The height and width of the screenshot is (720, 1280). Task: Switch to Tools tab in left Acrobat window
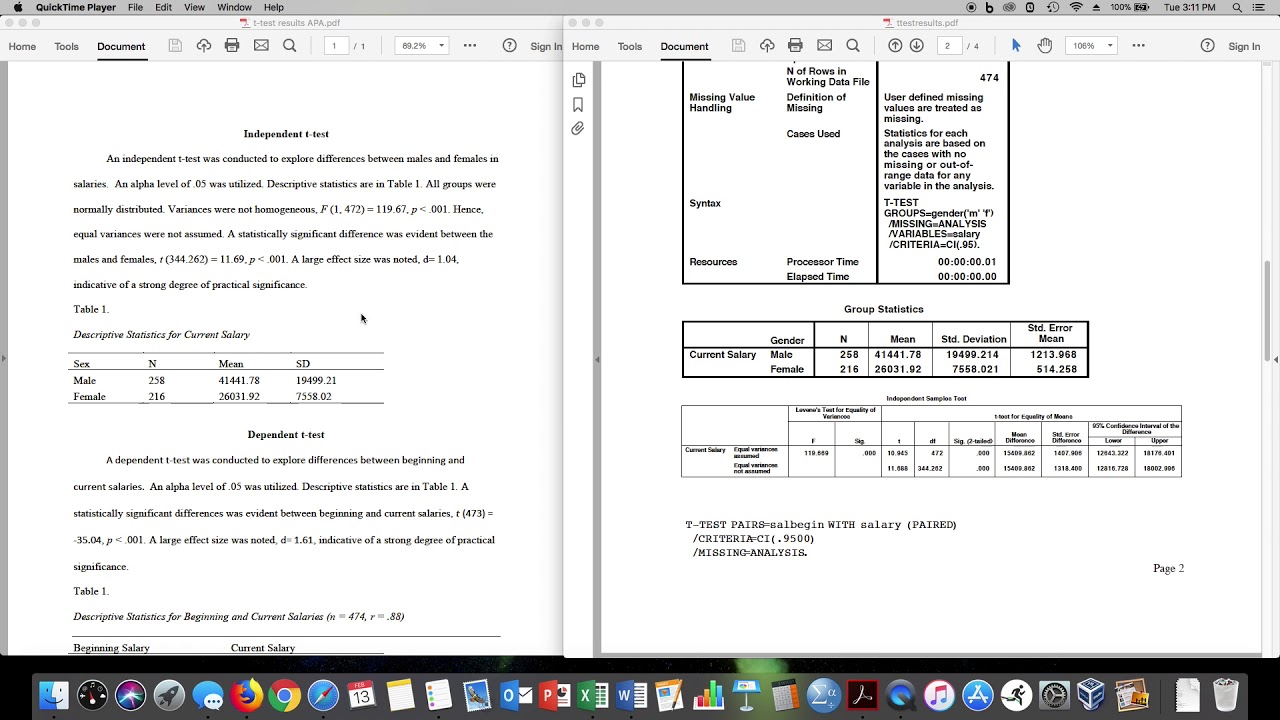coord(66,46)
